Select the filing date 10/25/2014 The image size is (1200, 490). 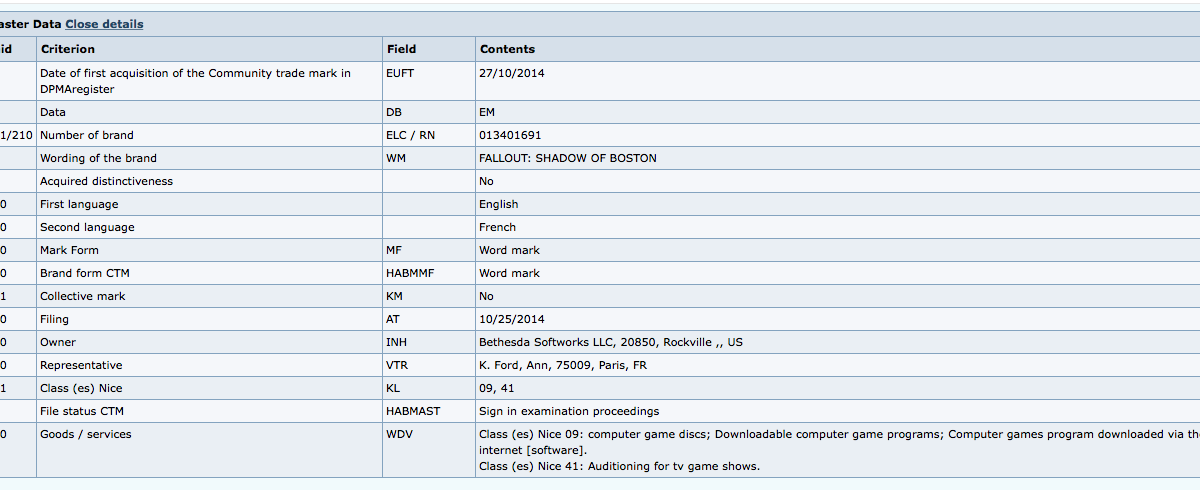coord(512,319)
